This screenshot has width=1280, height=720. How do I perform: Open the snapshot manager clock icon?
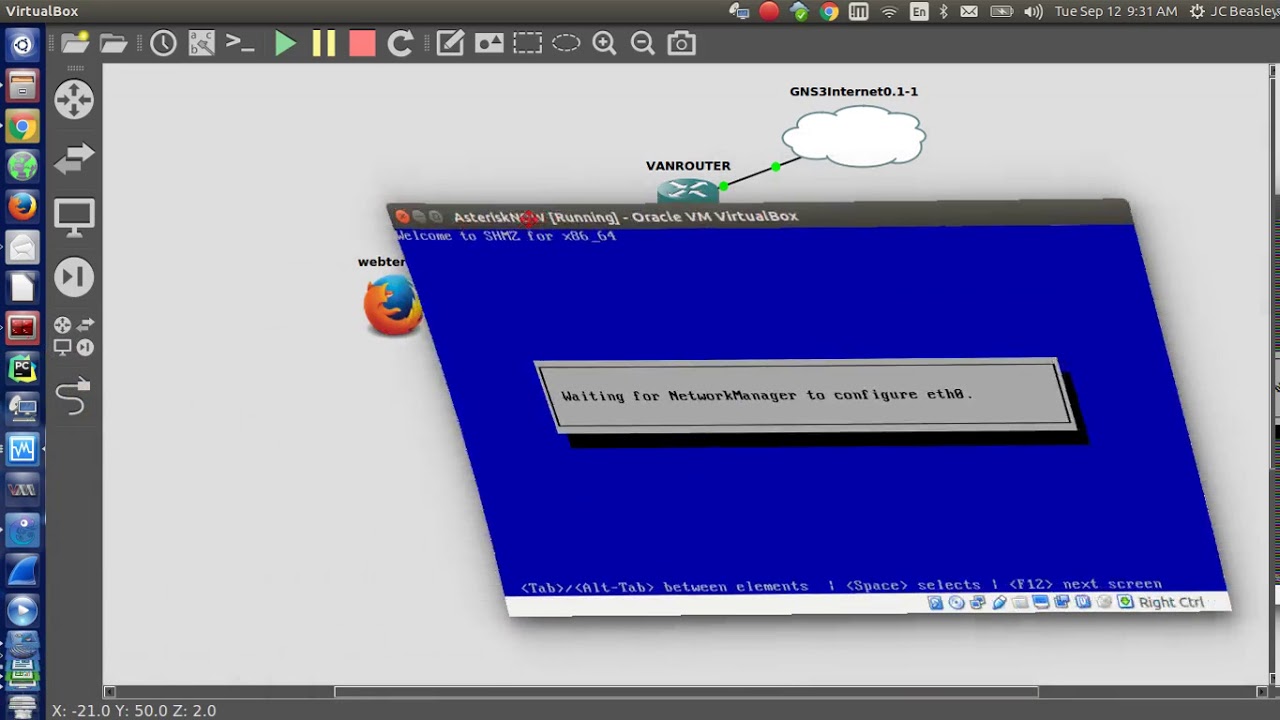click(163, 43)
